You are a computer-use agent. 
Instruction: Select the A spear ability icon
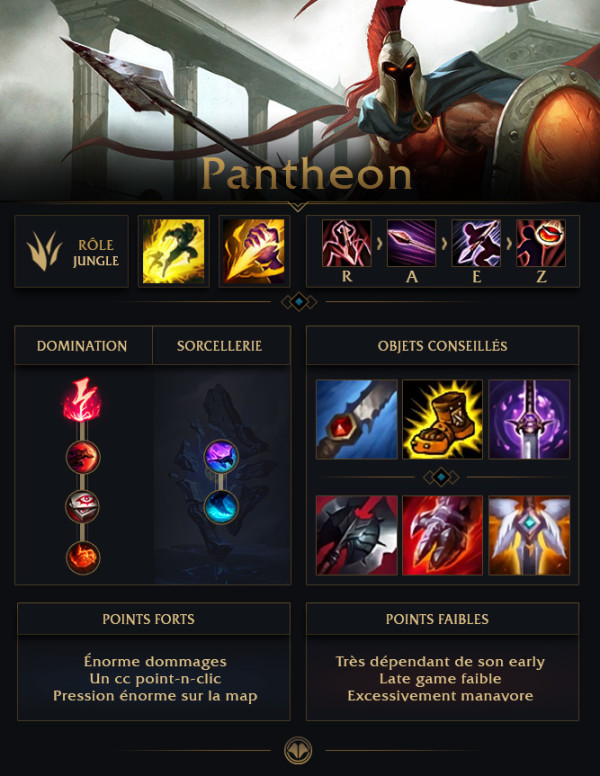point(411,243)
